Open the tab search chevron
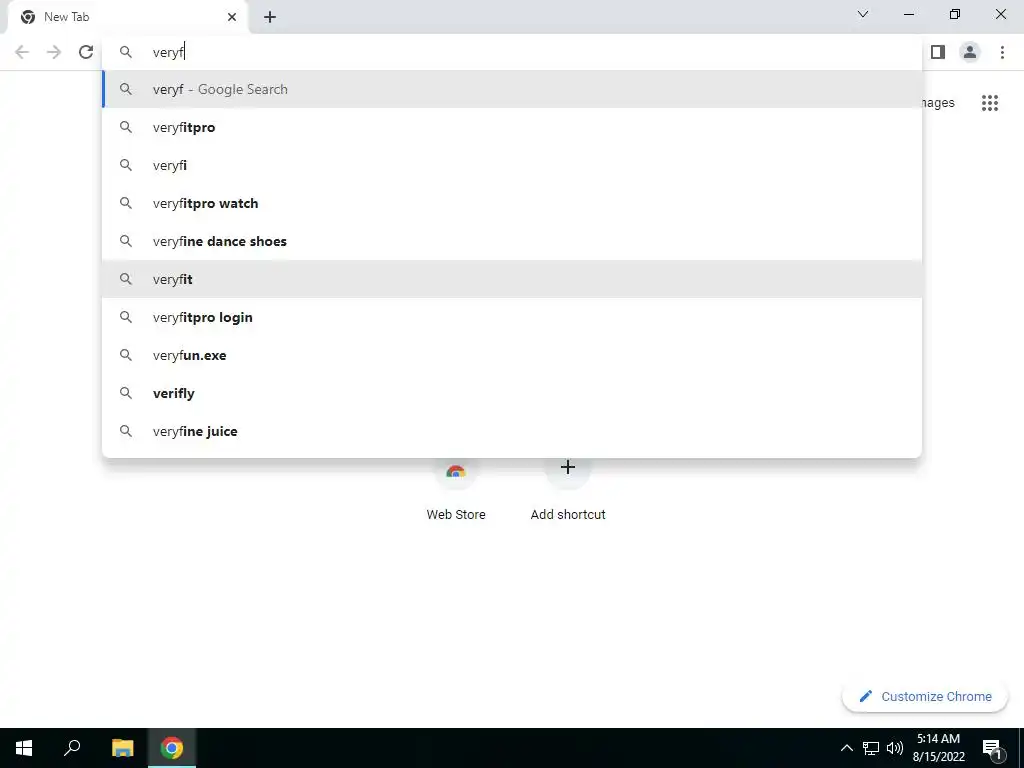1024x768 pixels. 863,14
